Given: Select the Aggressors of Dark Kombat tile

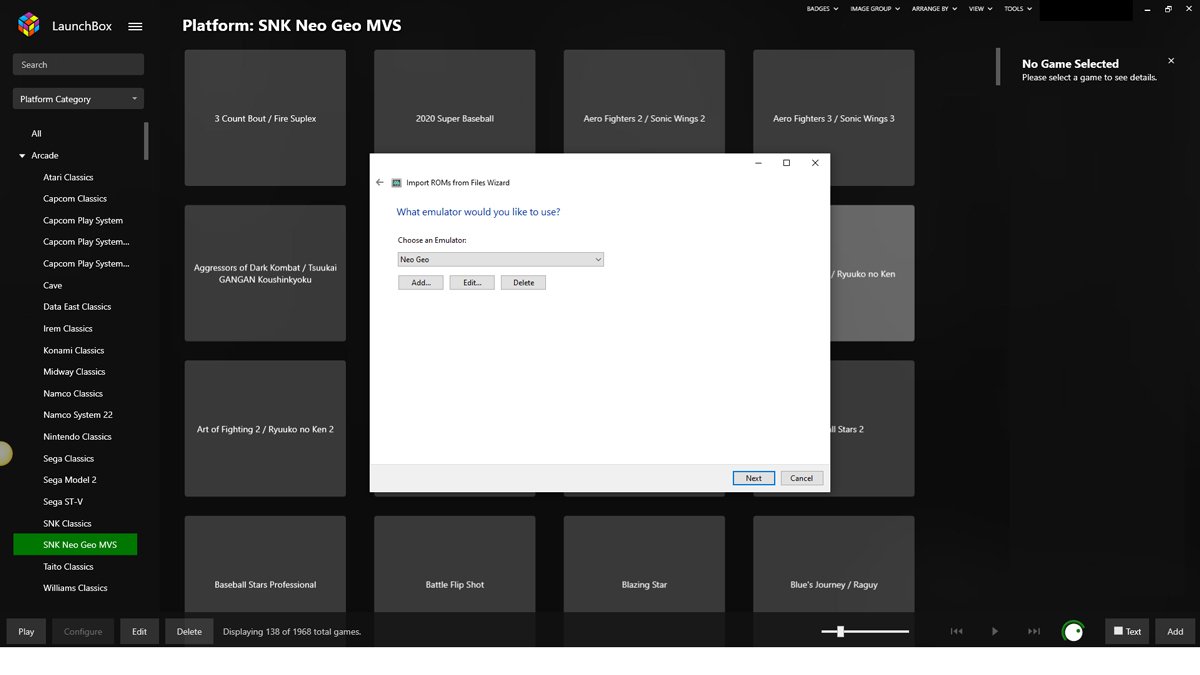Looking at the screenshot, I should (x=265, y=273).
